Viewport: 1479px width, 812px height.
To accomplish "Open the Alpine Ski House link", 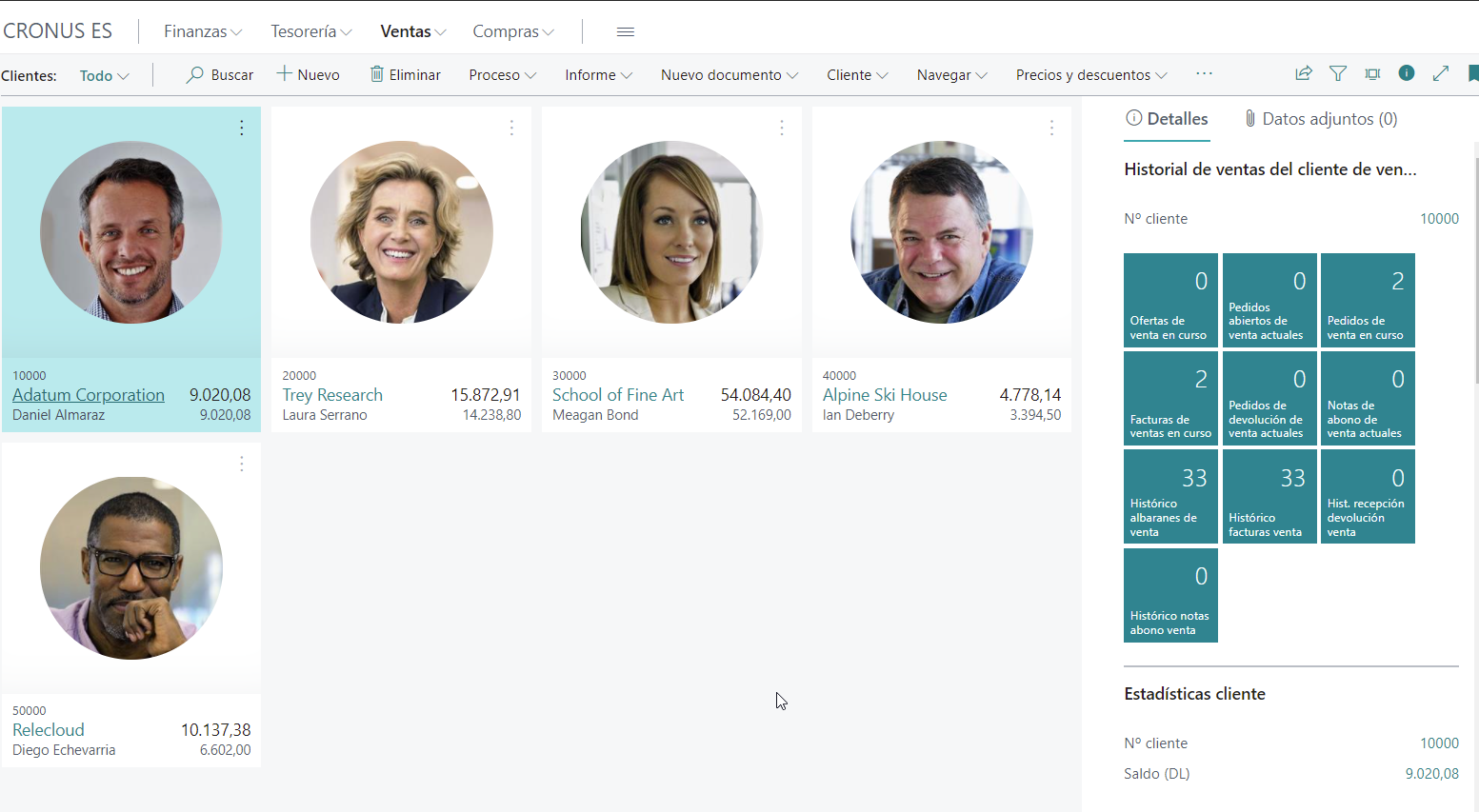I will [885, 395].
